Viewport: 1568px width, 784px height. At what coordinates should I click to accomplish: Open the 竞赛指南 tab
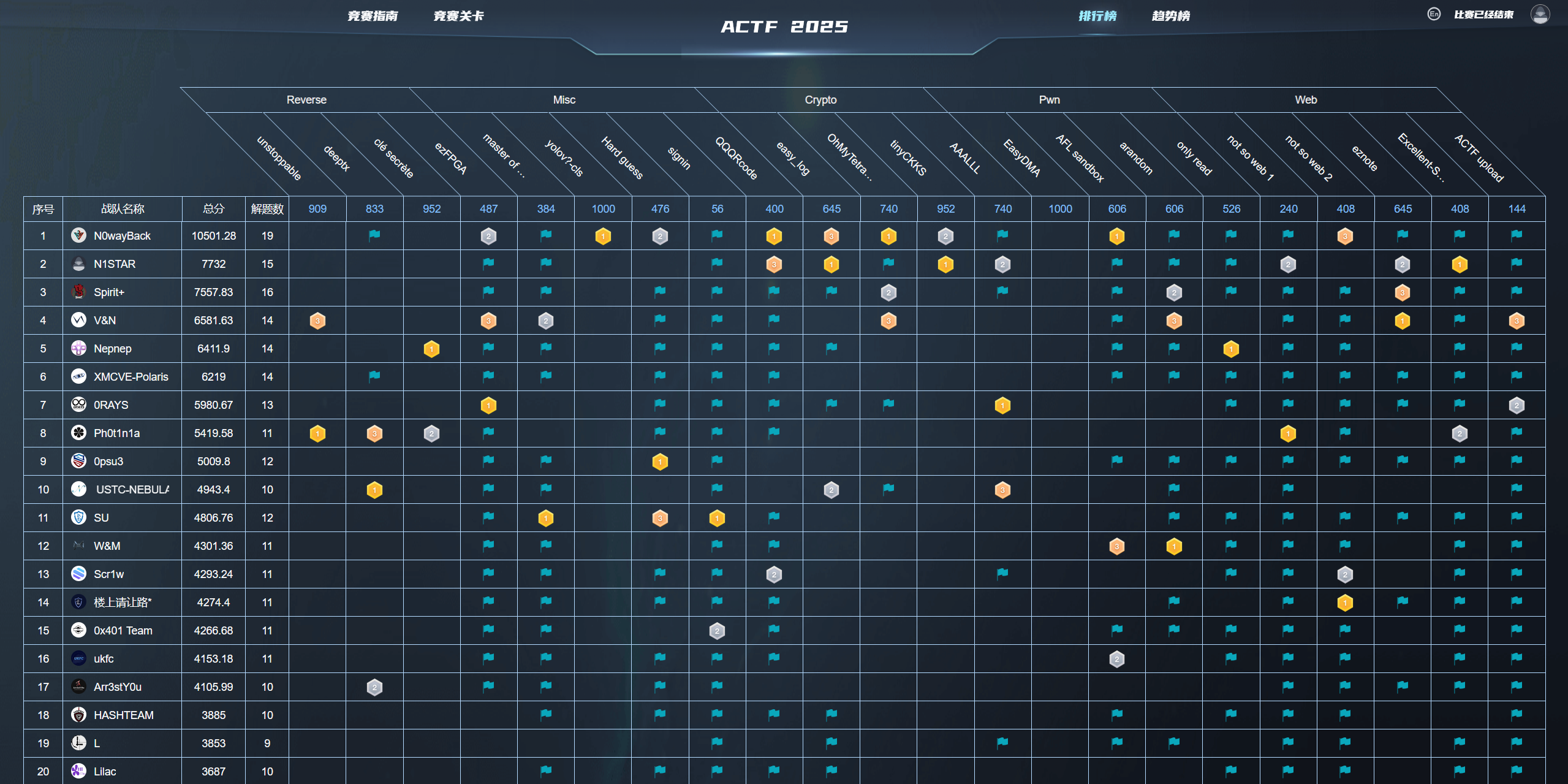point(373,16)
